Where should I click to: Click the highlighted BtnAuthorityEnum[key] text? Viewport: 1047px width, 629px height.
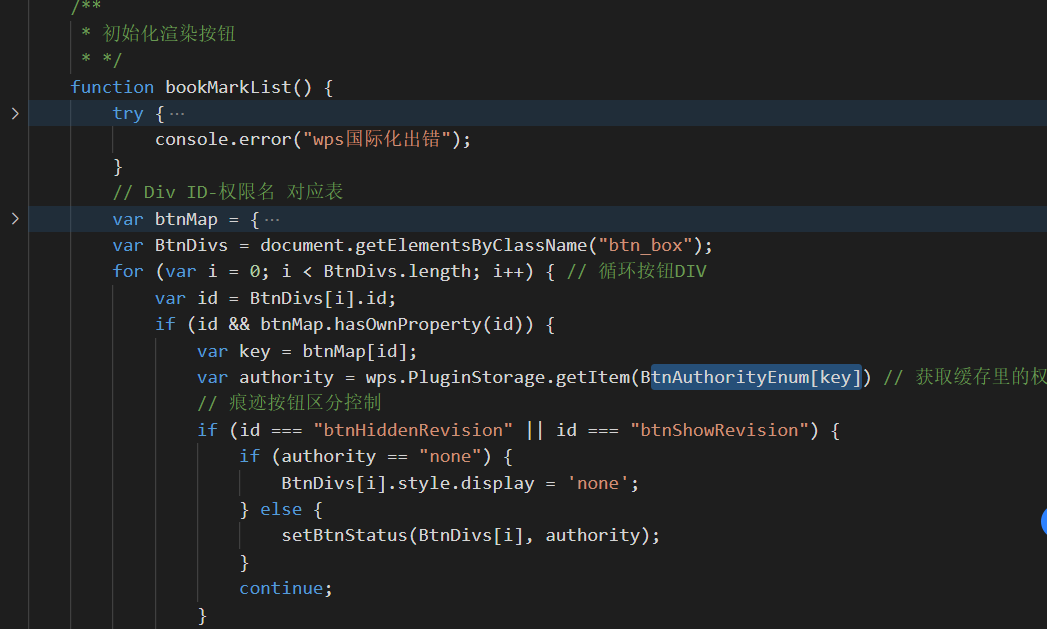click(x=755, y=377)
